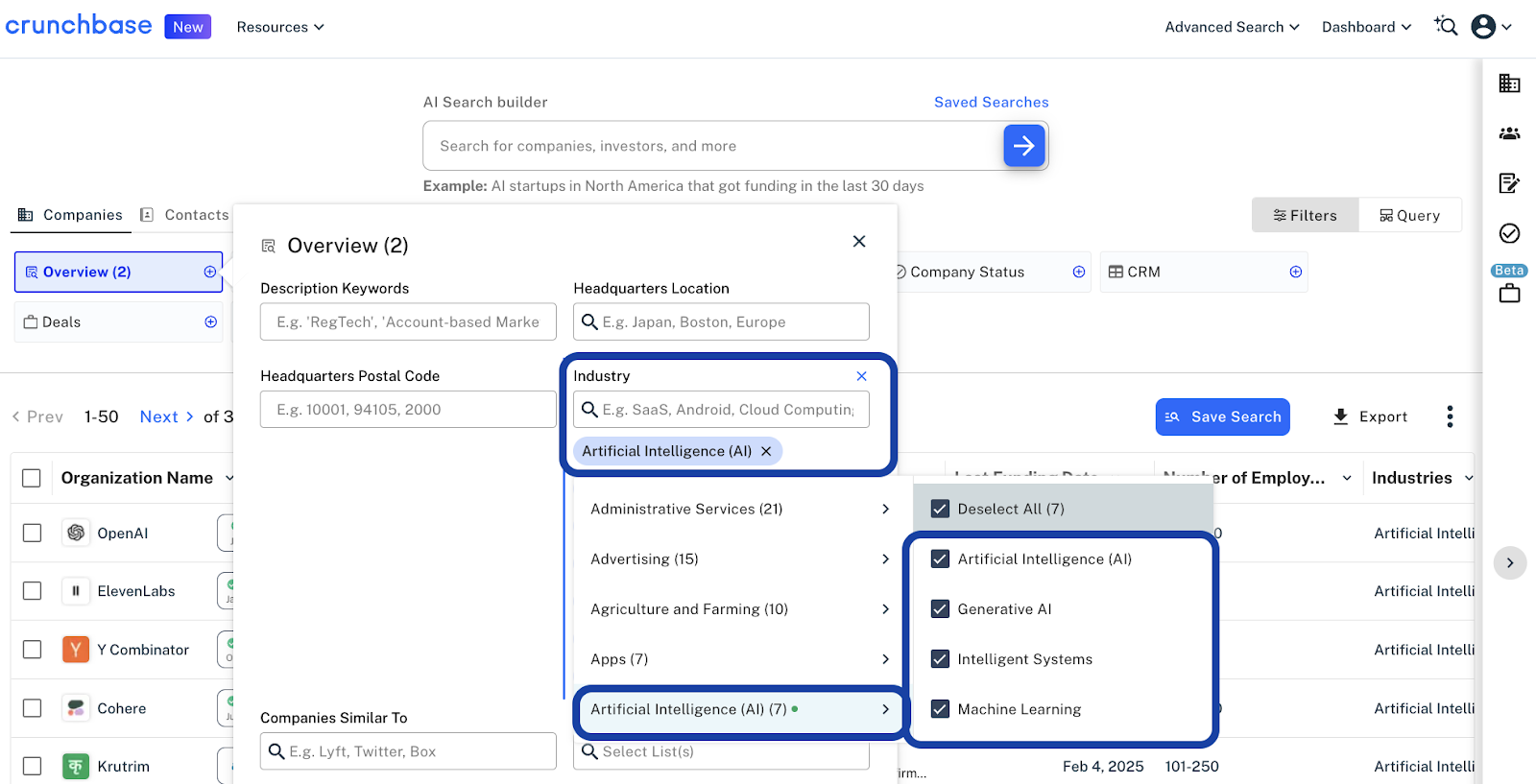The width and height of the screenshot is (1536, 784).
Task: Uncheck Machine Learning checkbox
Action: [940, 708]
